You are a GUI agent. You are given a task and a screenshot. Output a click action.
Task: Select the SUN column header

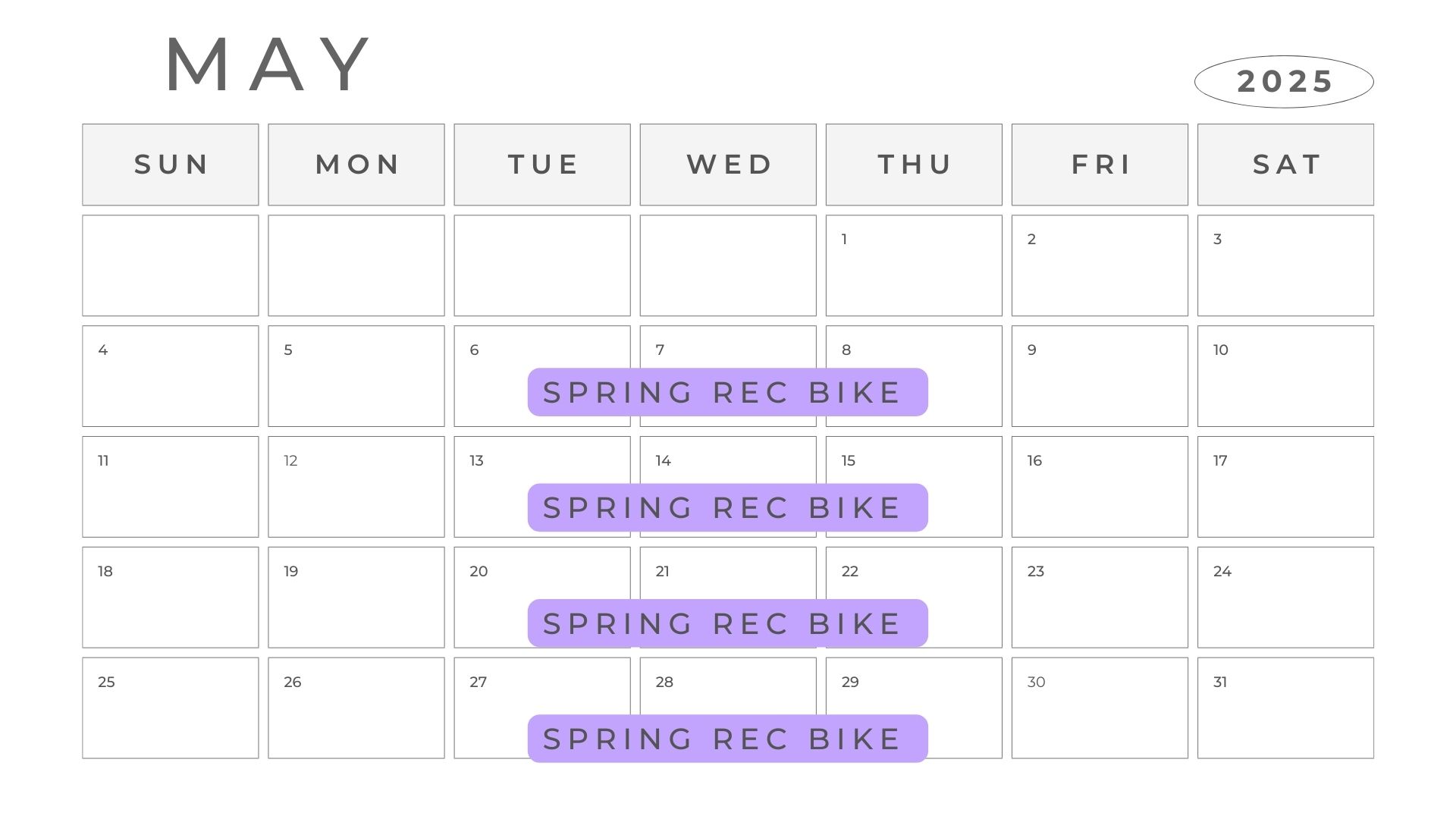(x=171, y=165)
